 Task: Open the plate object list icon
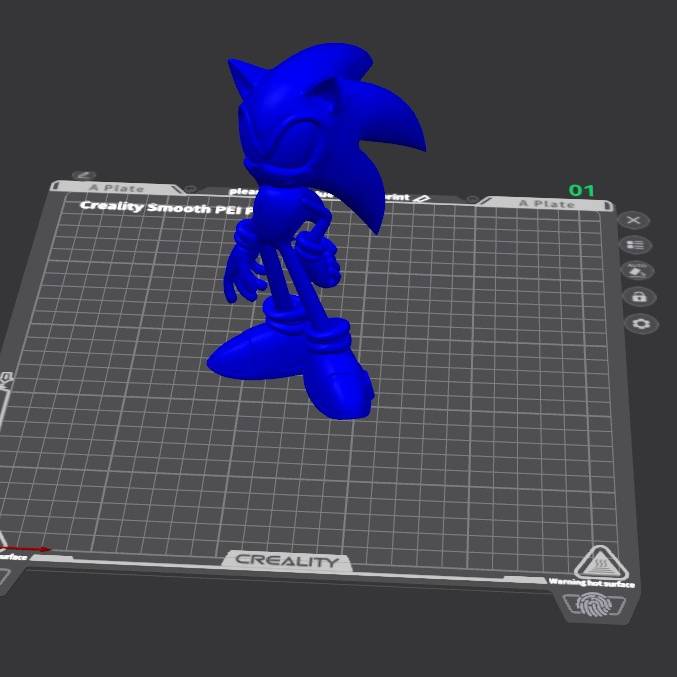point(635,245)
